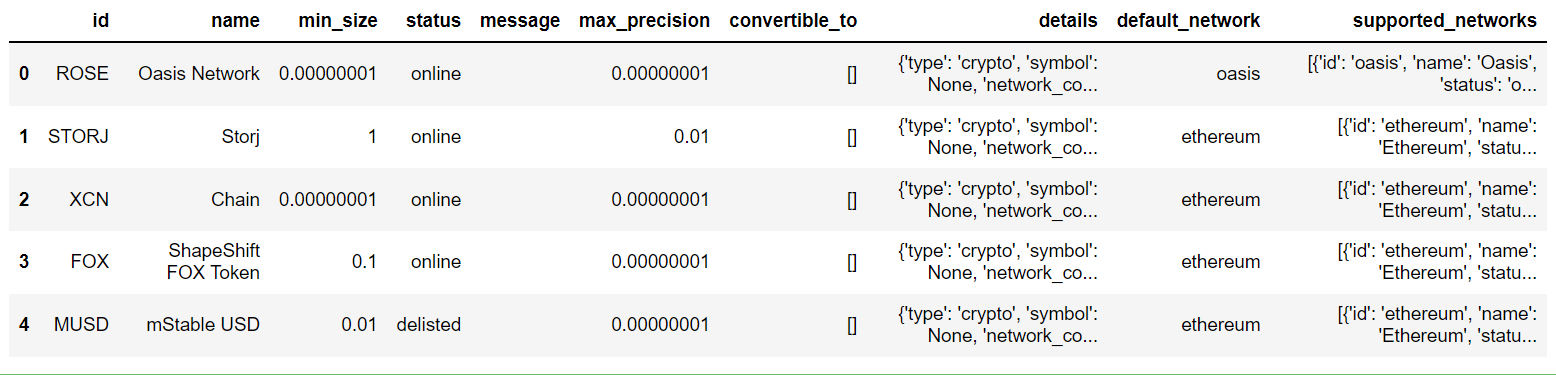The image size is (1556, 376).
Task: Select the 'message' column header
Action: point(520,20)
